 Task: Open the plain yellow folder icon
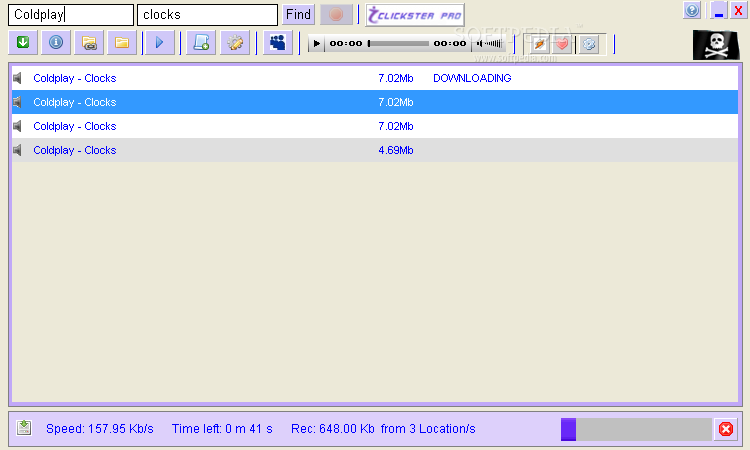pyautogui.click(x=122, y=43)
